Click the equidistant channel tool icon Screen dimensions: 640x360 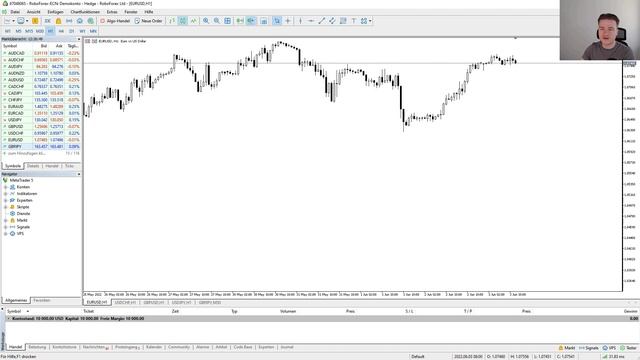click(x=332, y=21)
